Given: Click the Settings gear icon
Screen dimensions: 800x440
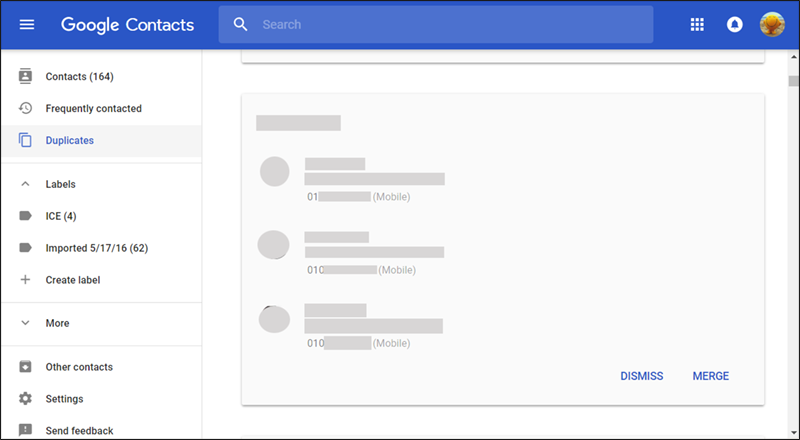Looking at the screenshot, I should click(x=26, y=399).
